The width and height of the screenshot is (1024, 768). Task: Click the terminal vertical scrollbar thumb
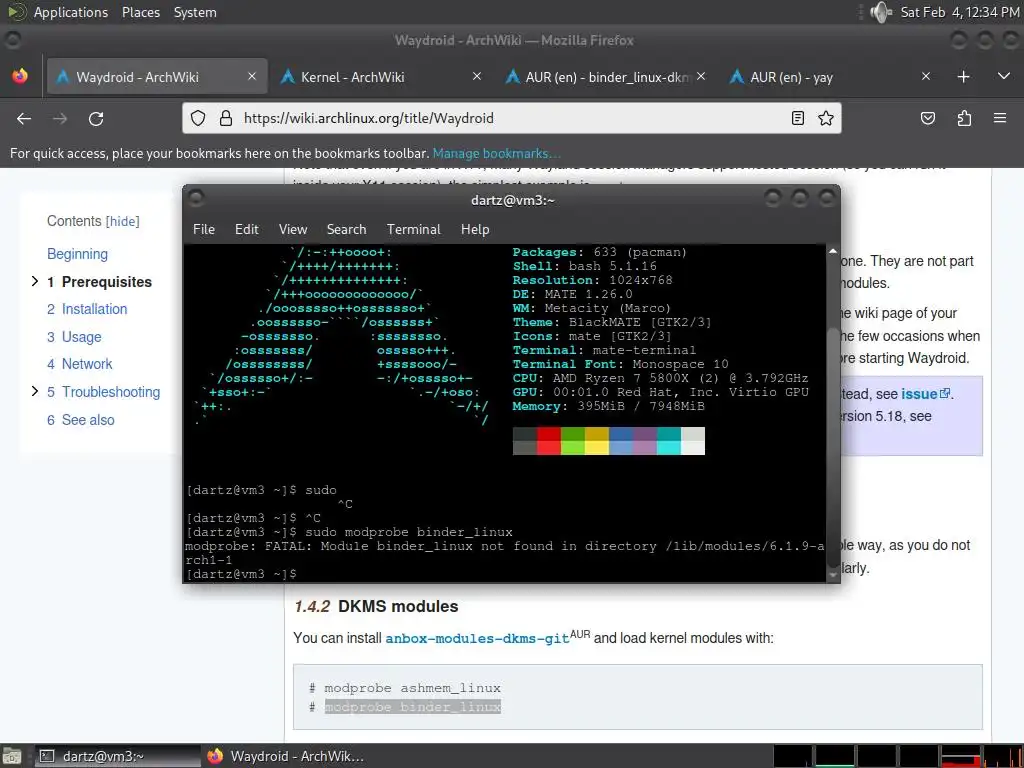[x=833, y=447]
